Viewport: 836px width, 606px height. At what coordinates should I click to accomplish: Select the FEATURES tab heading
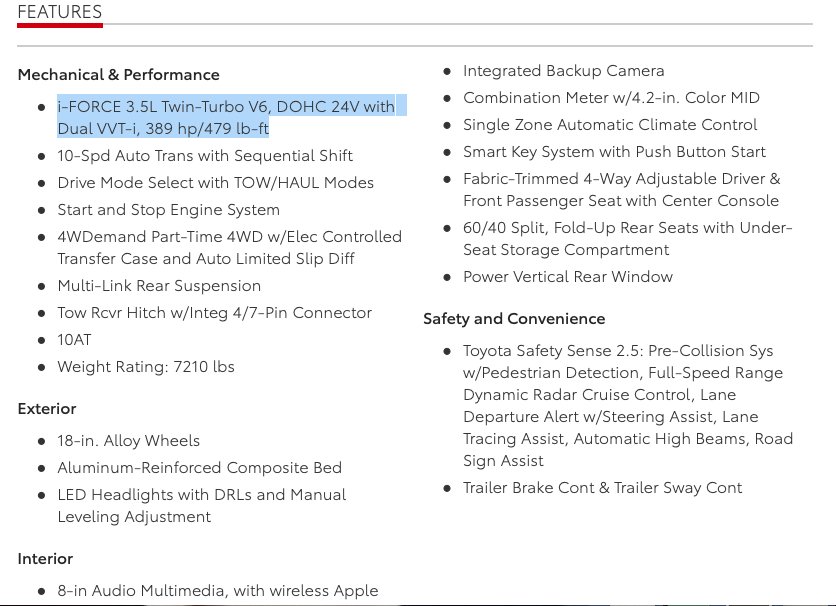pyautogui.click(x=60, y=12)
